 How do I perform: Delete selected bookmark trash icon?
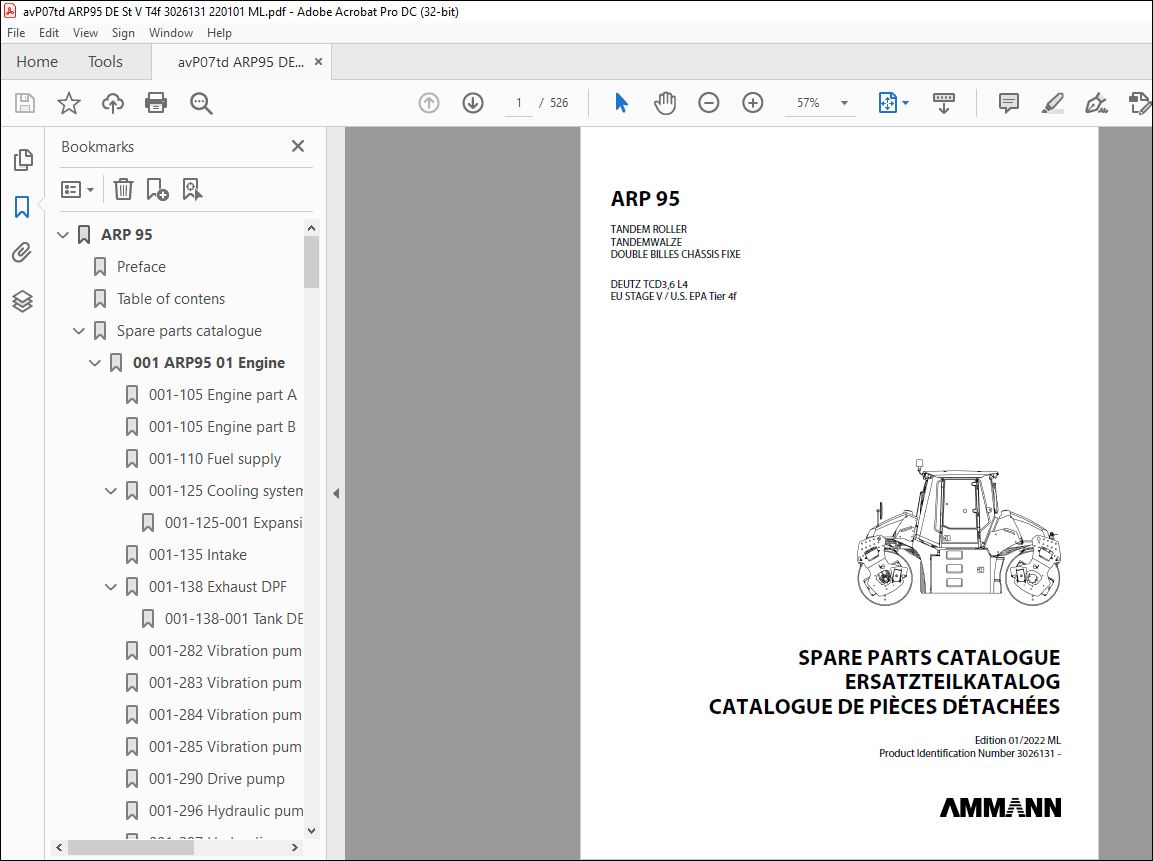click(124, 190)
